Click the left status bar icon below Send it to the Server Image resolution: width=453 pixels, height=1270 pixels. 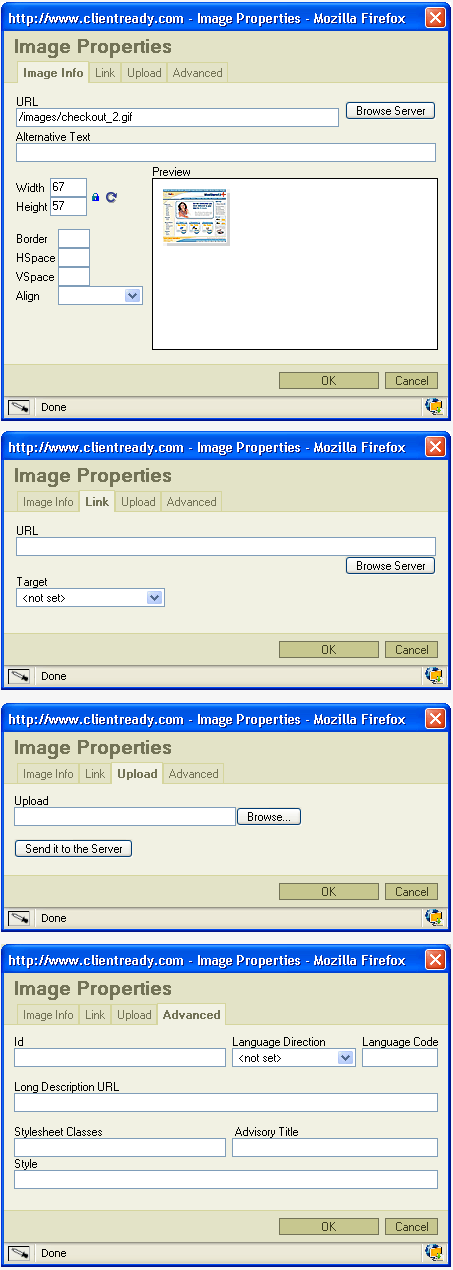coord(19,918)
